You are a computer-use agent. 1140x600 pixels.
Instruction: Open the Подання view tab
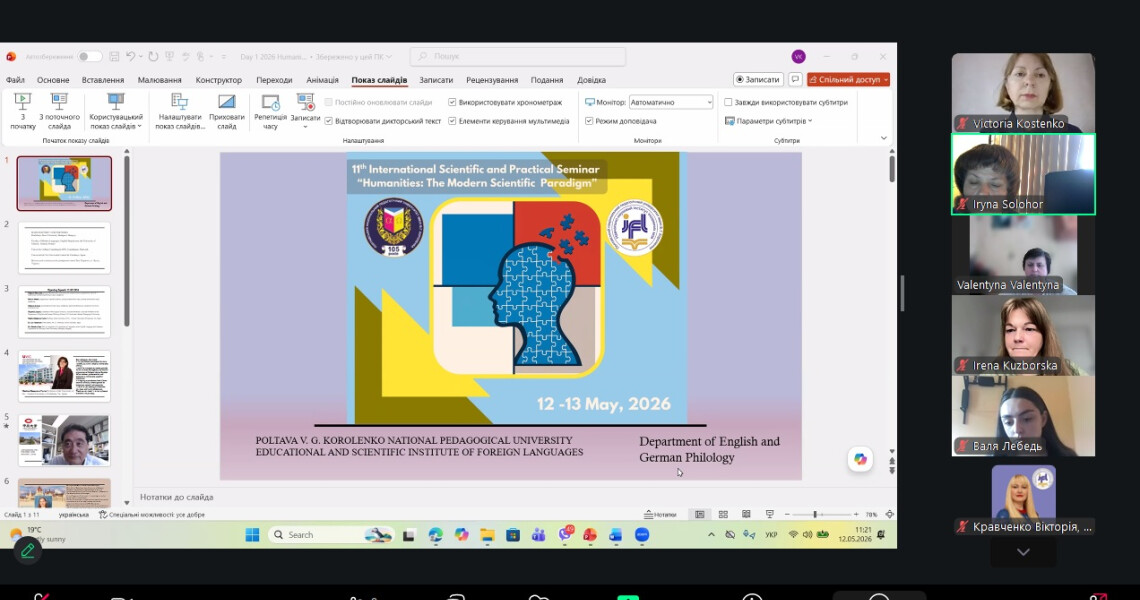[547, 80]
